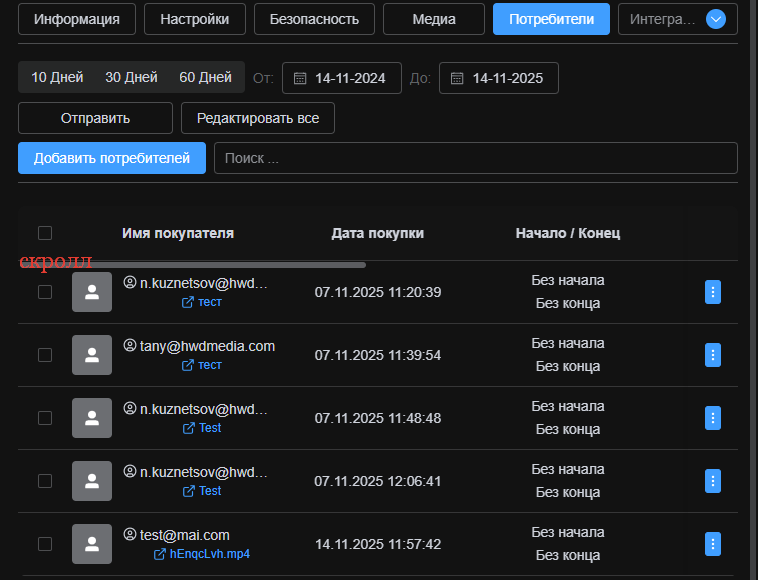758x580 pixels.
Task: Select the 10 Дней period filter
Action: click(57, 77)
